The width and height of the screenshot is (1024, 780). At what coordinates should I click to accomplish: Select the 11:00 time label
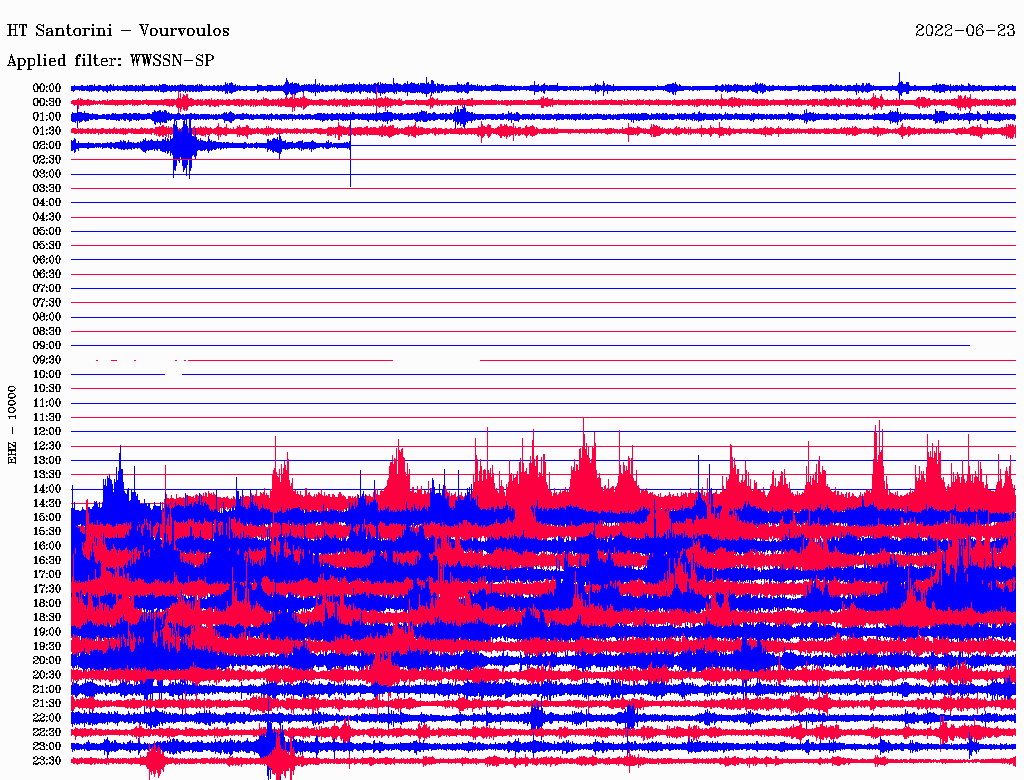47,403
